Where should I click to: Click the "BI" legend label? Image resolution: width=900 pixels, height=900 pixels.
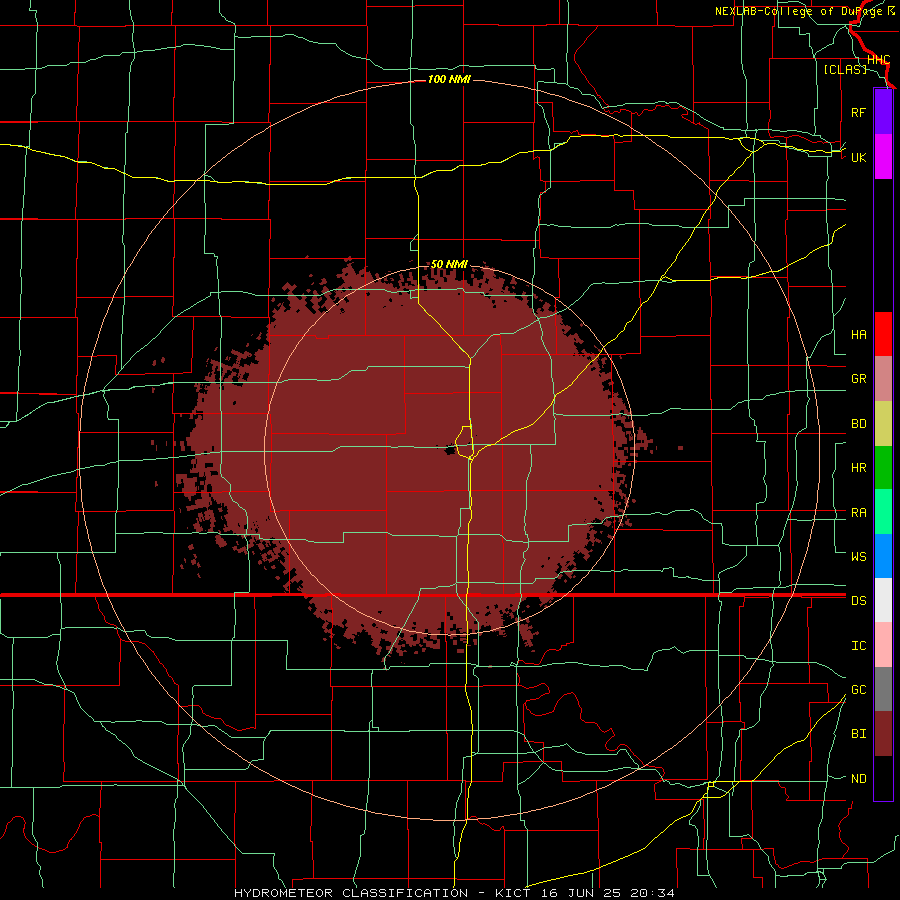[x=858, y=734]
